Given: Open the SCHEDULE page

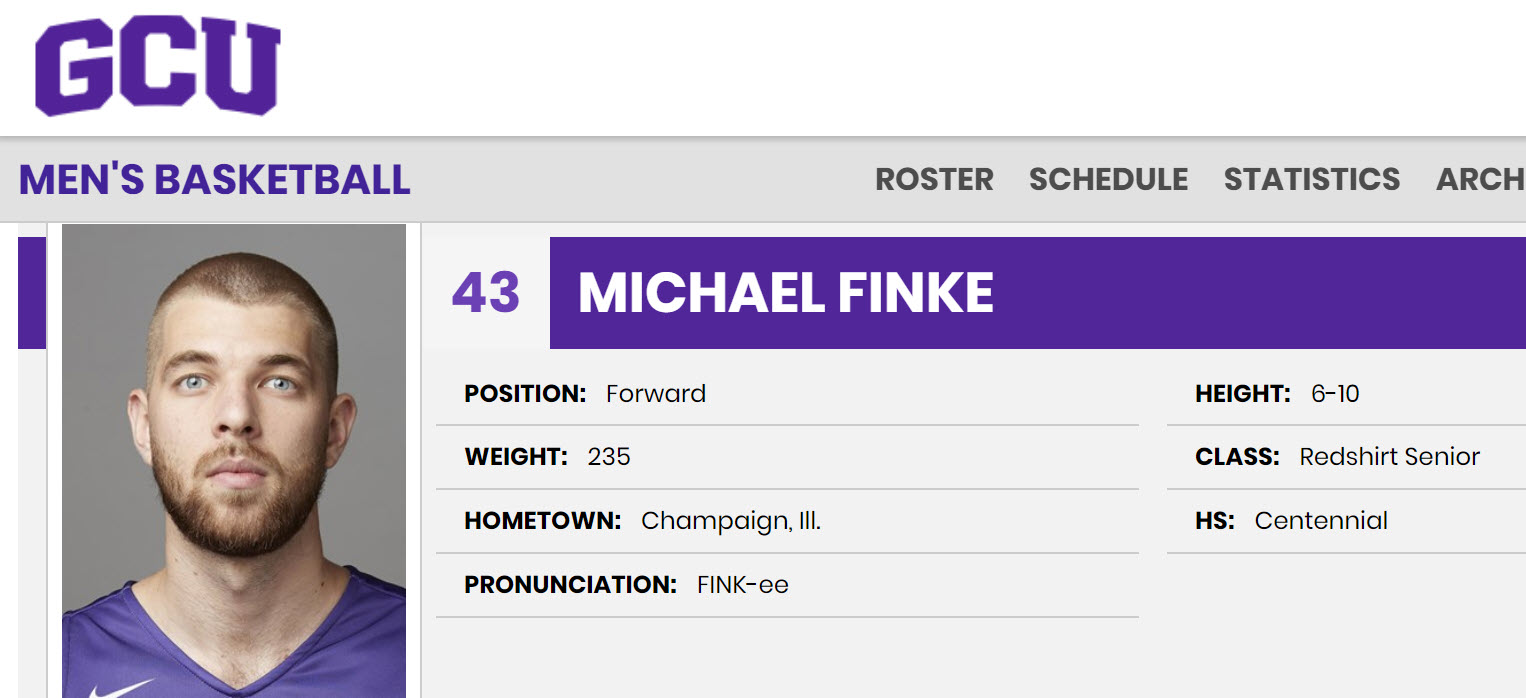Looking at the screenshot, I should coord(1108,179).
